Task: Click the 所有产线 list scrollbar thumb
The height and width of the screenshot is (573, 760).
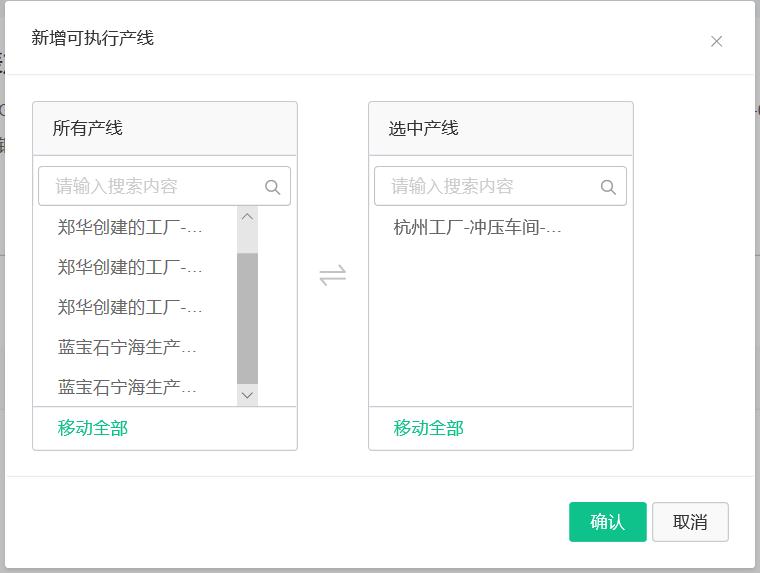Action: (x=247, y=318)
